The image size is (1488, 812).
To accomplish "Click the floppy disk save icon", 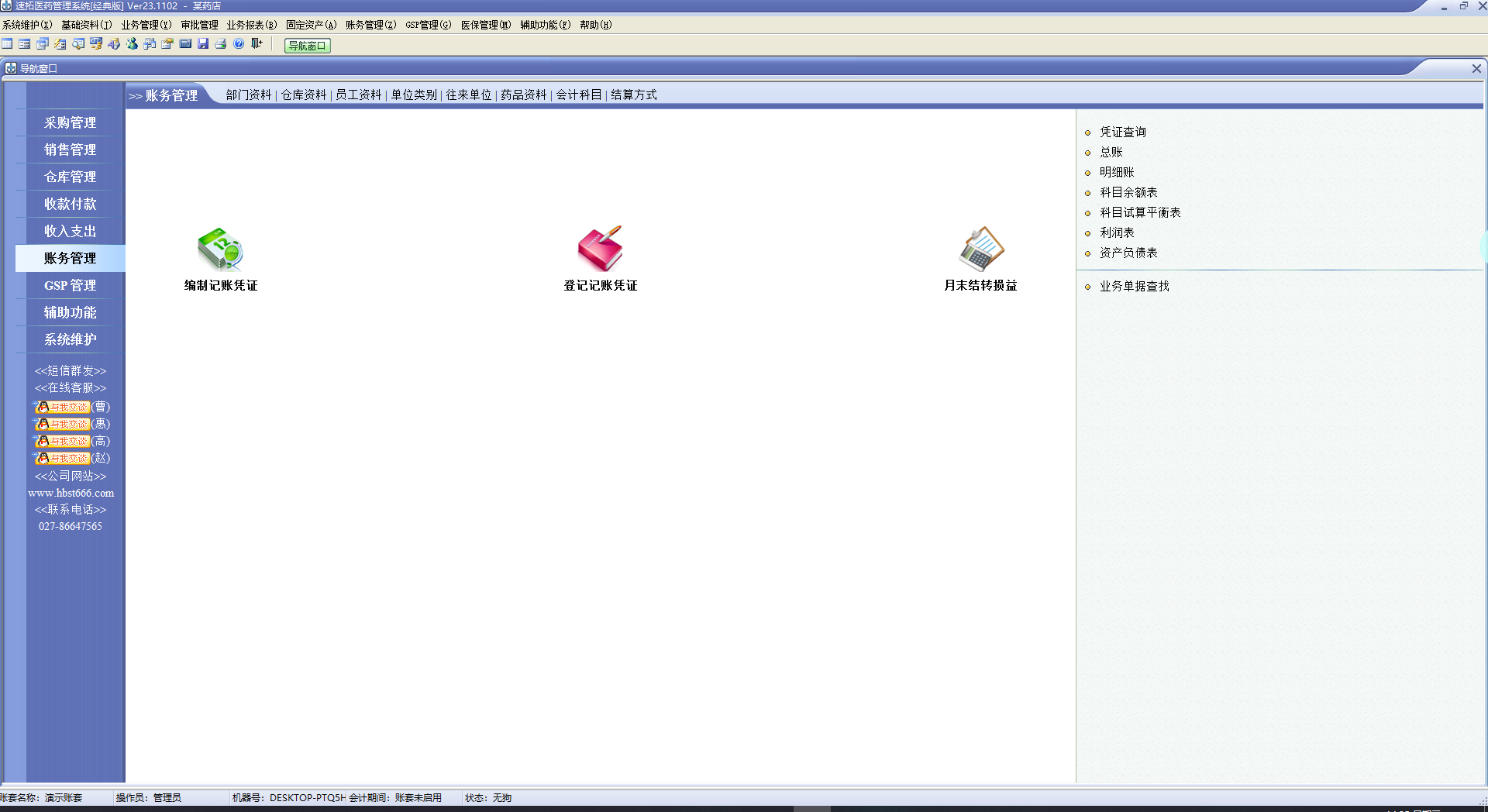I will click(x=203, y=43).
